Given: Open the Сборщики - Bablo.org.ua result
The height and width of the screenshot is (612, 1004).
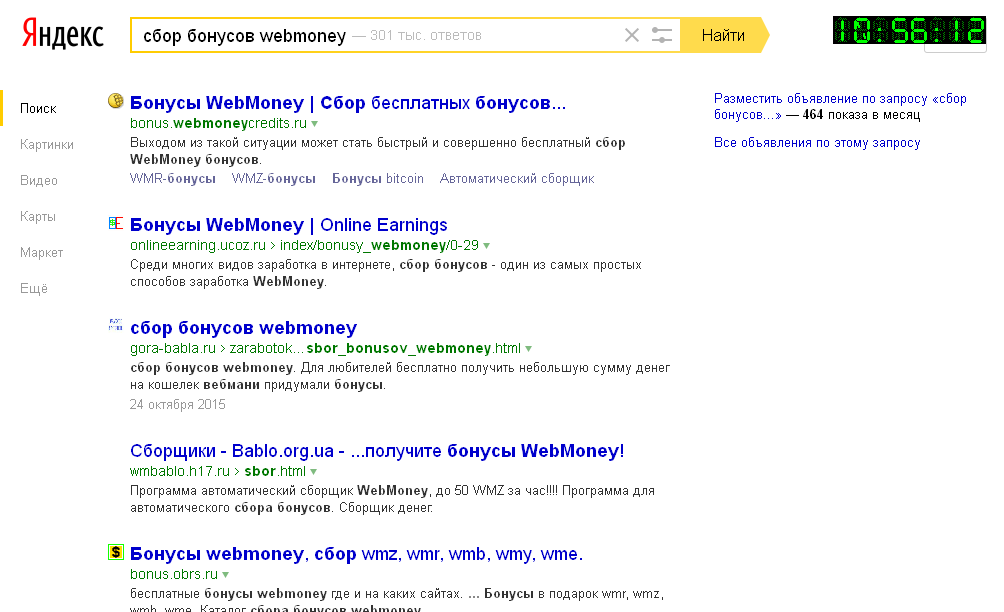Looking at the screenshot, I should point(377,451).
